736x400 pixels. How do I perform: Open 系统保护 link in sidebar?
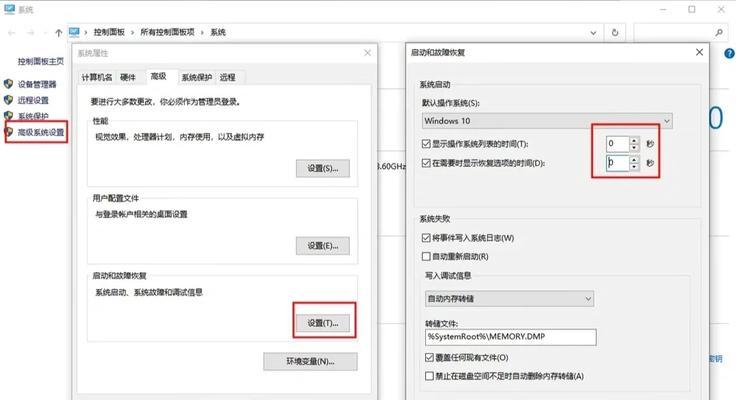[33, 115]
